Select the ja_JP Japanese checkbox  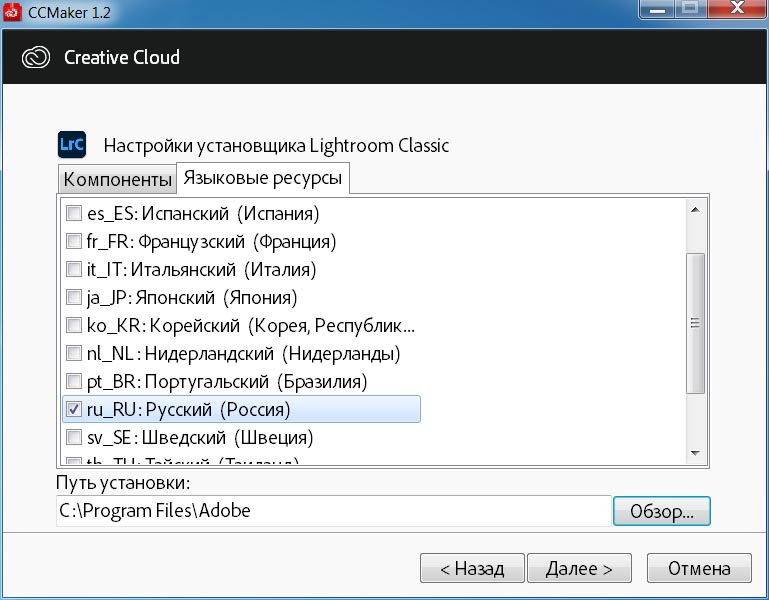click(74, 297)
